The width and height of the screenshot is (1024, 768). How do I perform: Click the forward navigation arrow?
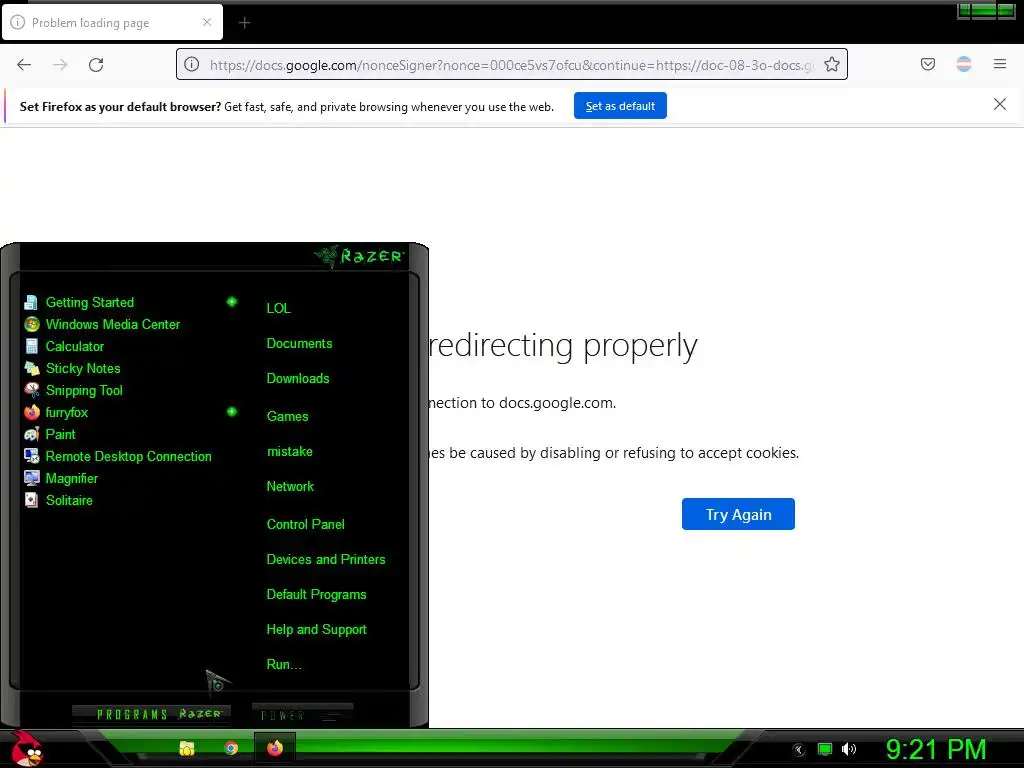click(60, 64)
